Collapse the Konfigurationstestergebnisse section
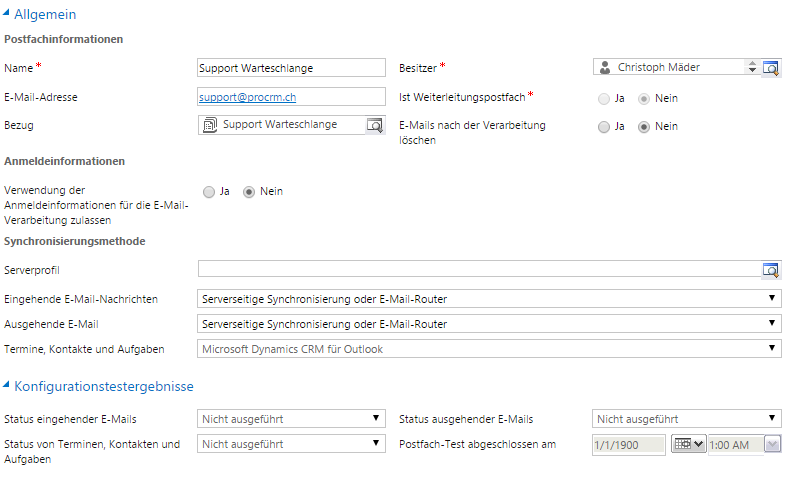788x479 pixels. [x=8, y=386]
